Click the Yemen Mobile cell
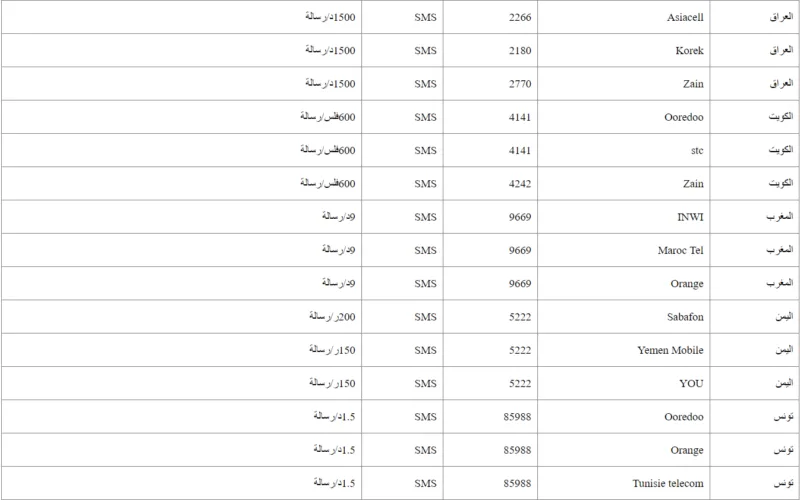The width and height of the screenshot is (800, 500). tap(671, 350)
